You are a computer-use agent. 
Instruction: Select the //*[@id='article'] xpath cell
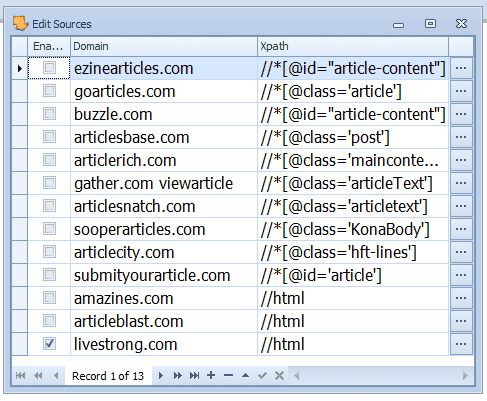click(x=353, y=275)
